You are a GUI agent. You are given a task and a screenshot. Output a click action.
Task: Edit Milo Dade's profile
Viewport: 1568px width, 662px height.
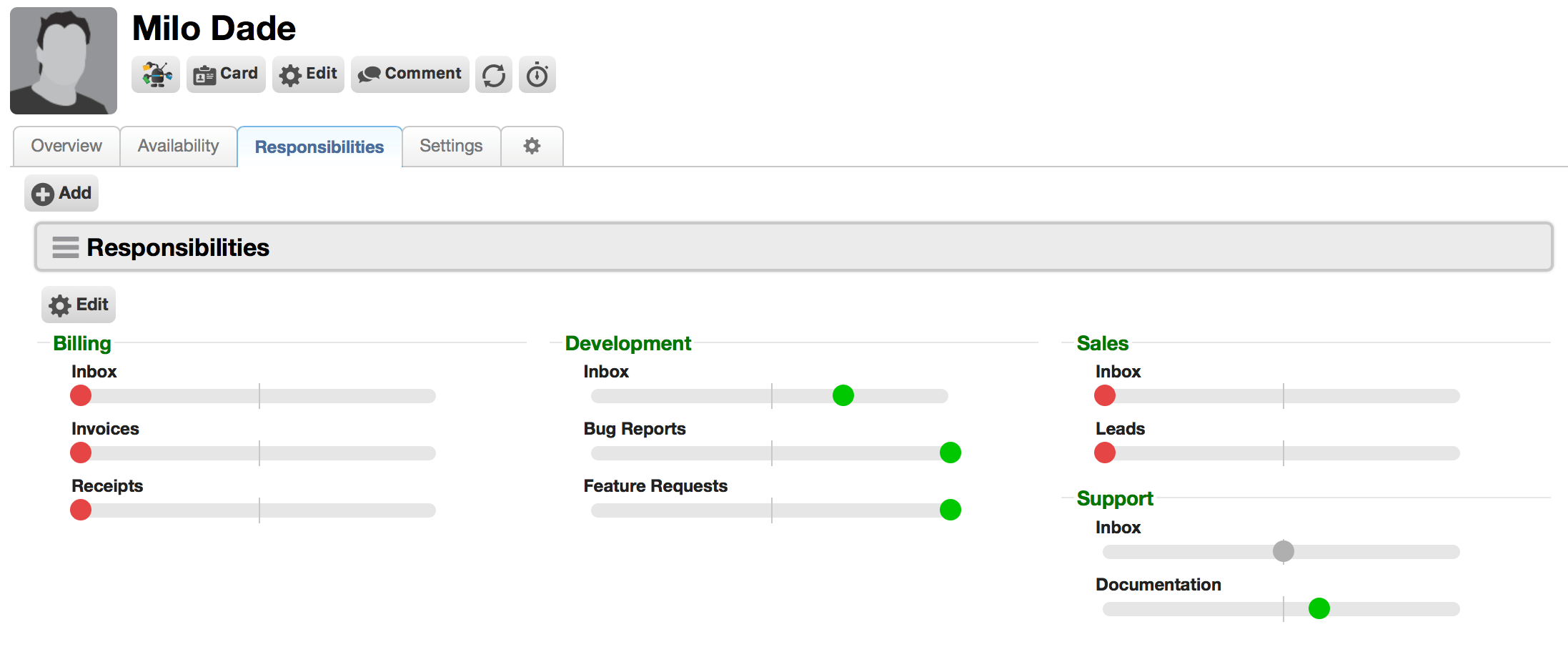308,74
